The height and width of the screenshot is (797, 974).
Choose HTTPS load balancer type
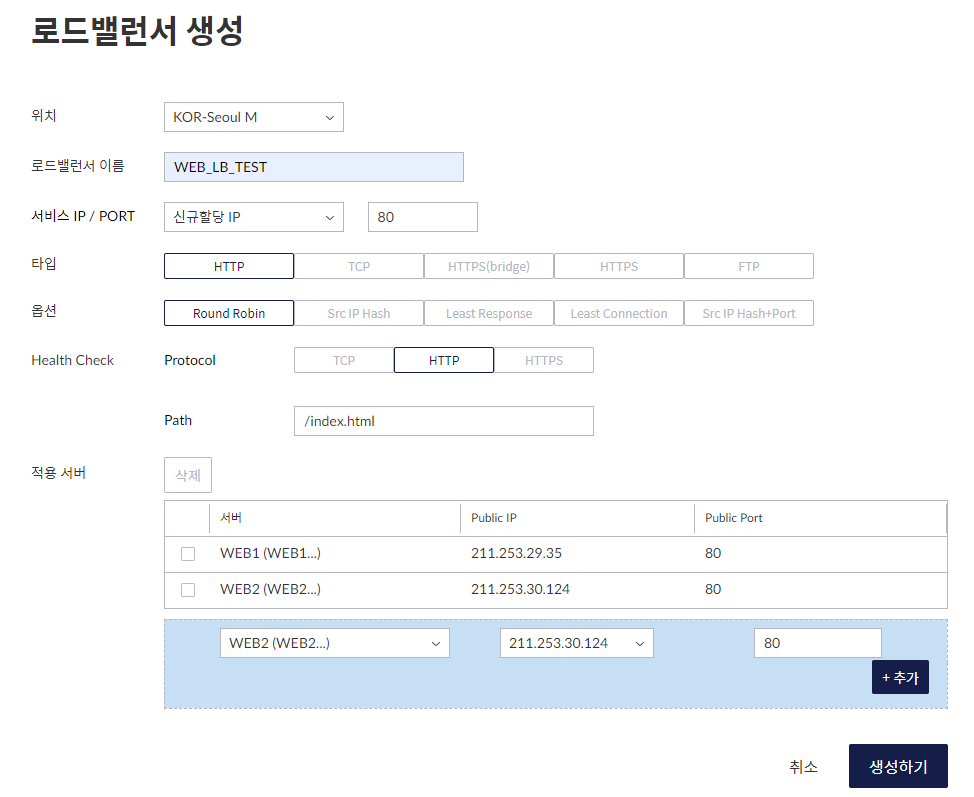coord(619,266)
